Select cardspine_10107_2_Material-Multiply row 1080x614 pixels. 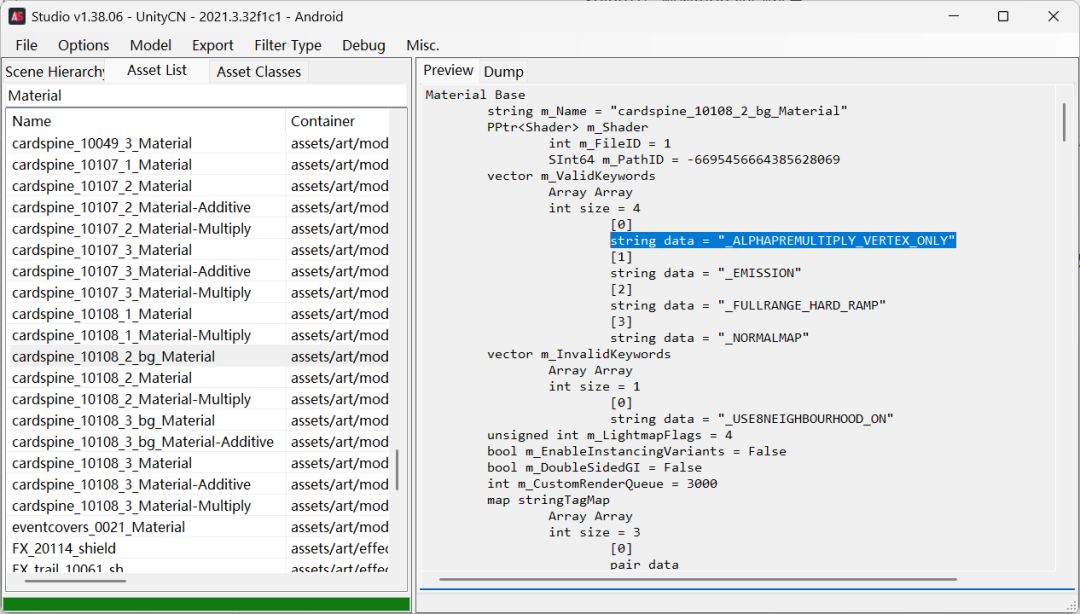click(198, 229)
